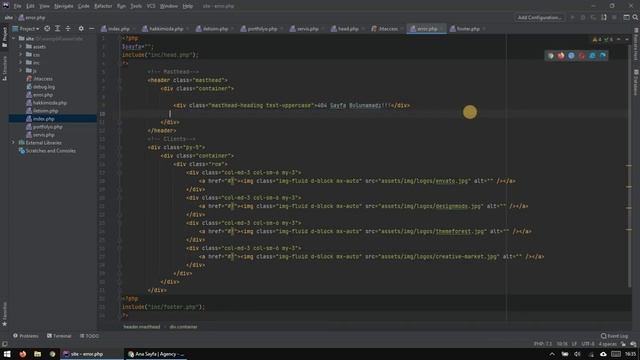Expand the inc folder
The width and height of the screenshot is (640, 360).
pos(21,62)
